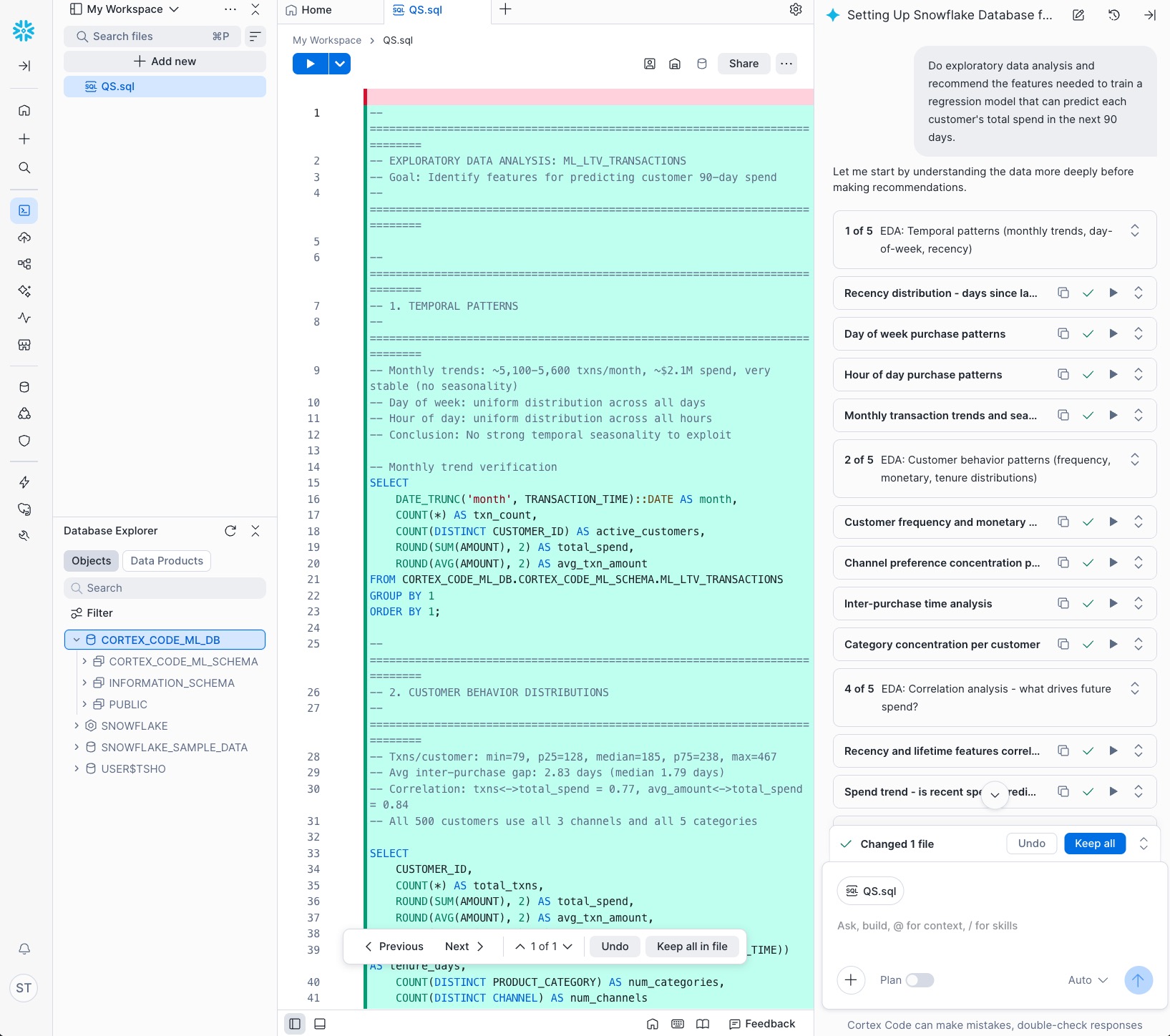Click the plus Create icon in left sidebar
The image size is (1170, 1036).
pos(24,139)
